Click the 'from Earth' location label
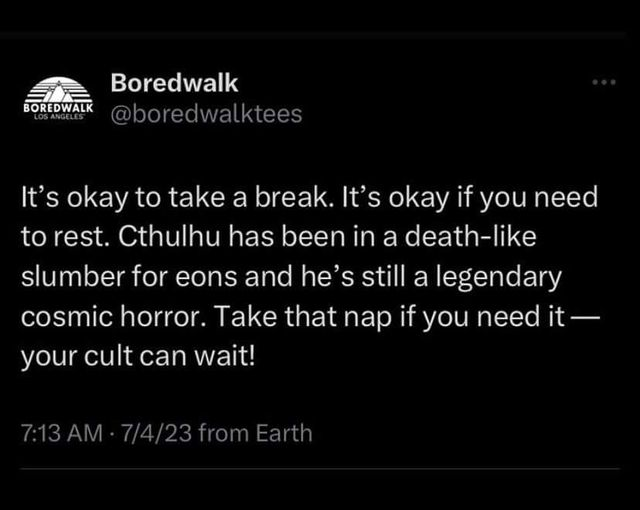This screenshot has height=510, width=640. point(256,433)
